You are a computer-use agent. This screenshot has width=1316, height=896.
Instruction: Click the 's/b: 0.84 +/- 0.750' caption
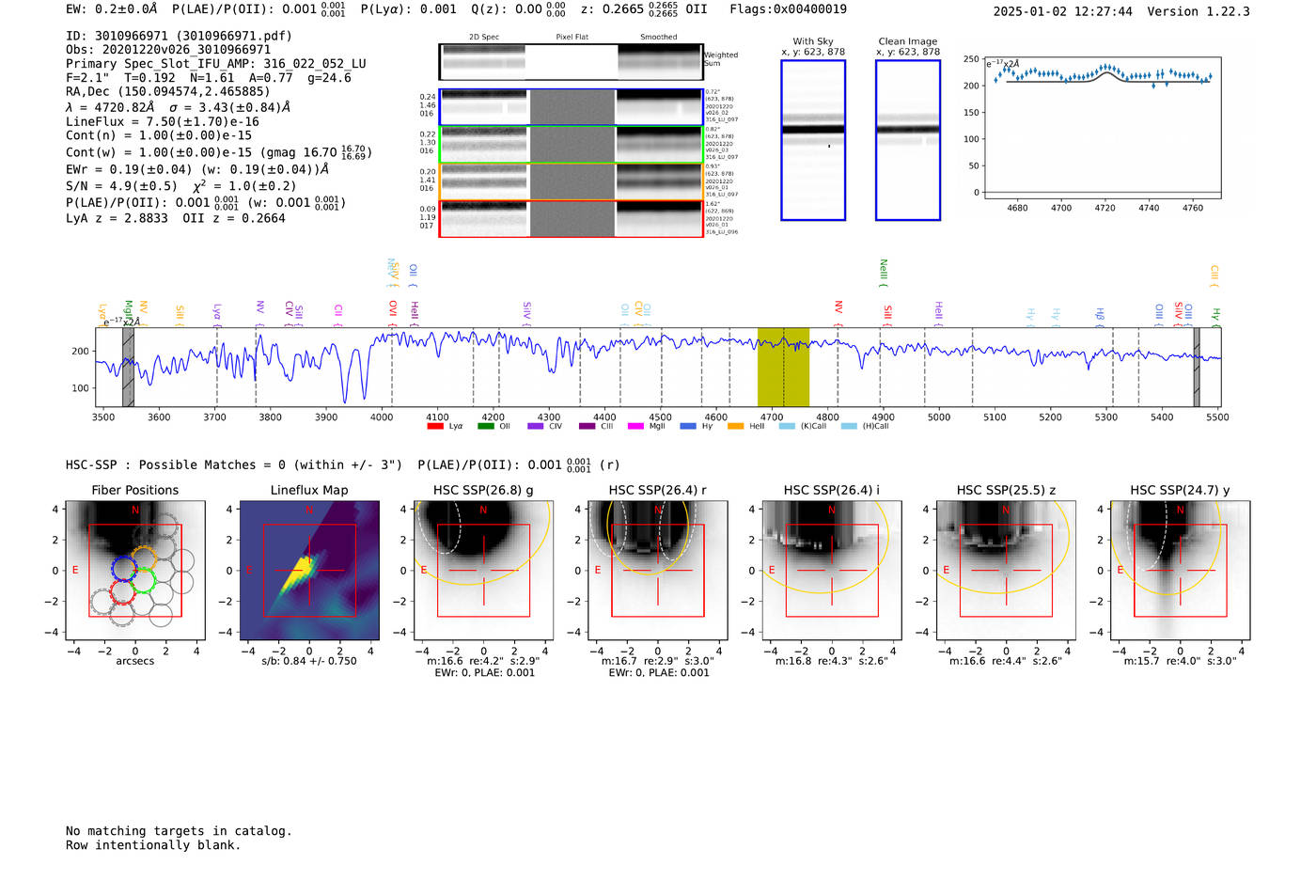[x=309, y=661]
